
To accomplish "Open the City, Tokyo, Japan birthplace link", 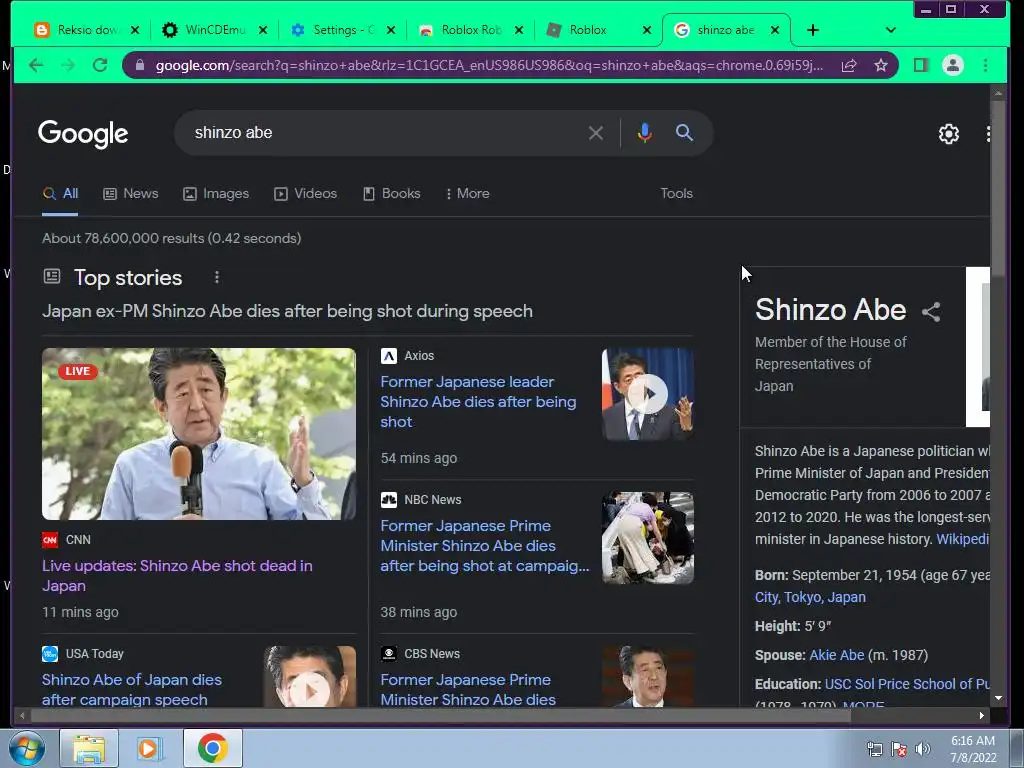I will [810, 597].
